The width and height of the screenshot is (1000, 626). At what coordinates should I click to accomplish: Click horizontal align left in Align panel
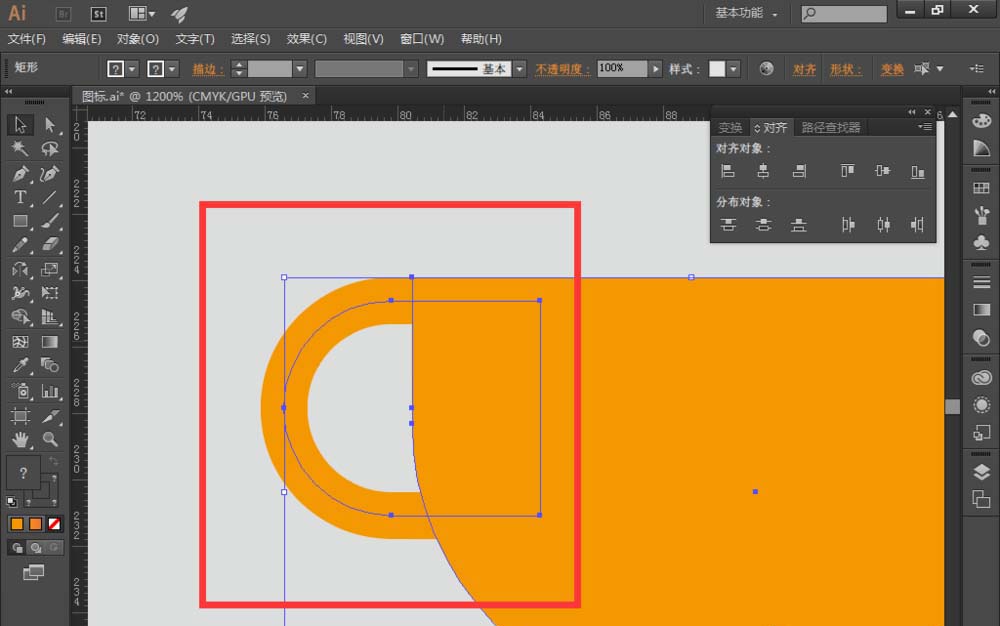pyautogui.click(x=728, y=171)
